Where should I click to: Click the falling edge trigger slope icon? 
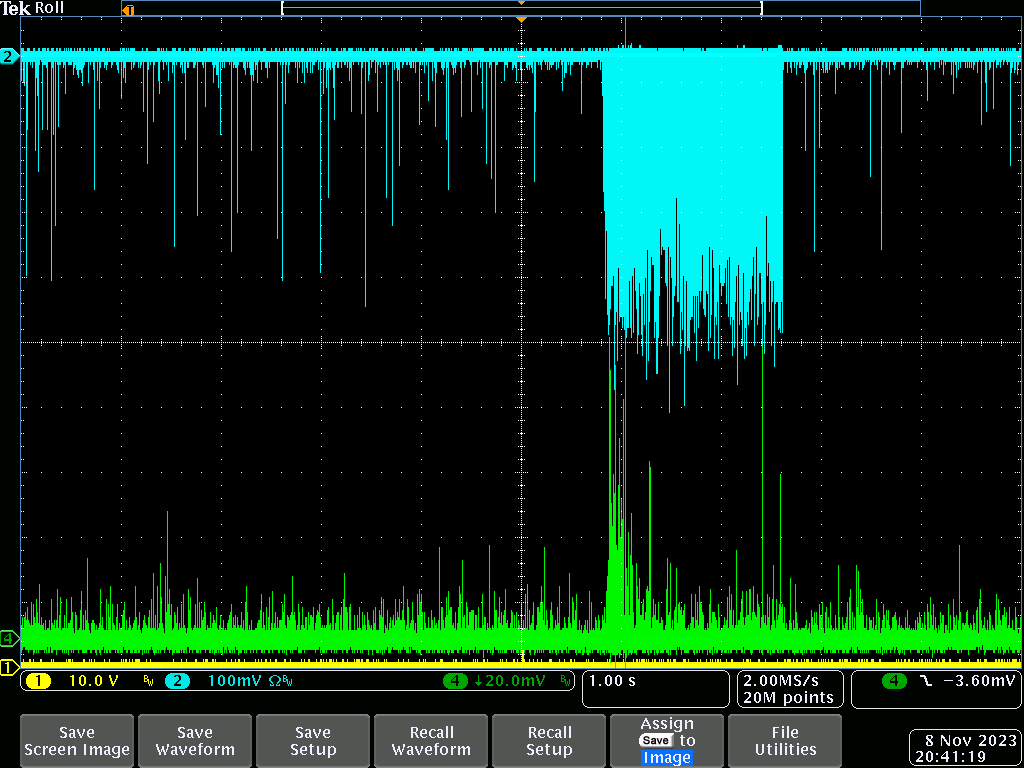925,681
